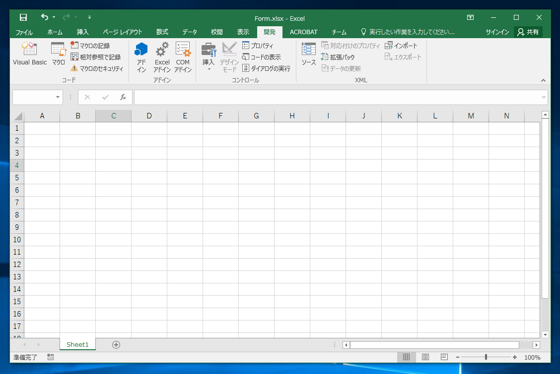Collapse the ribbon with the chevron arrow

(x=543, y=80)
